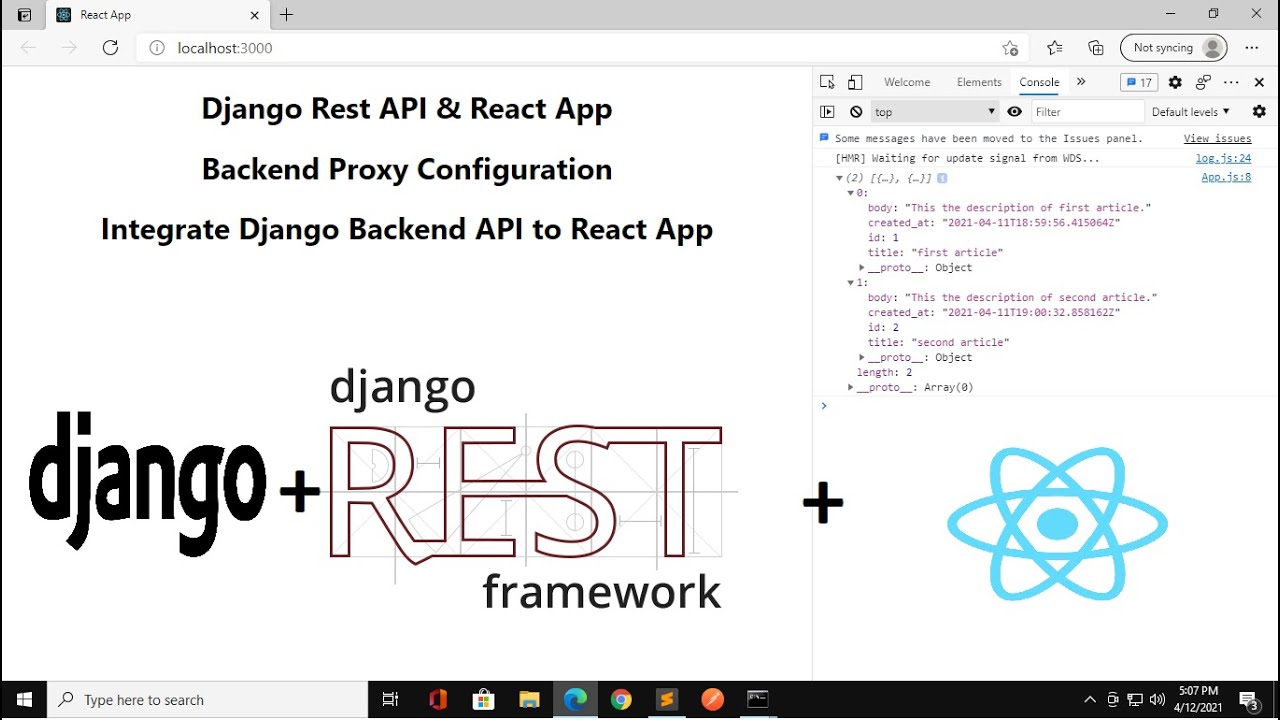The height and width of the screenshot is (720, 1280).
Task: Go back in the browser
Action: (x=28, y=48)
